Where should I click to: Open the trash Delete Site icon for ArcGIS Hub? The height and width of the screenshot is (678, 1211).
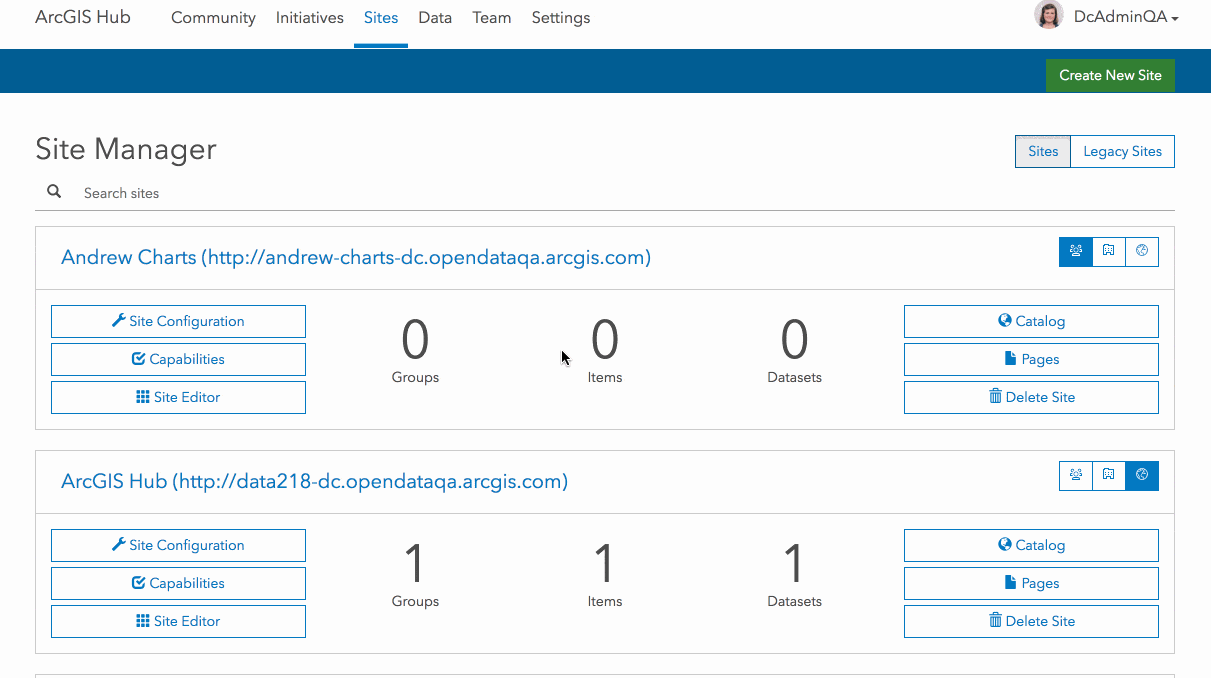point(995,620)
